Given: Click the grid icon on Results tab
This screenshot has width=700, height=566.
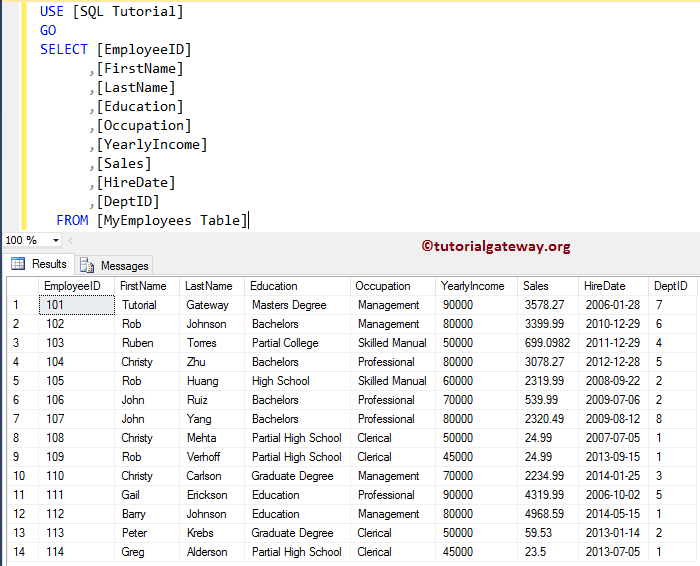Looking at the screenshot, I should click(x=17, y=264).
